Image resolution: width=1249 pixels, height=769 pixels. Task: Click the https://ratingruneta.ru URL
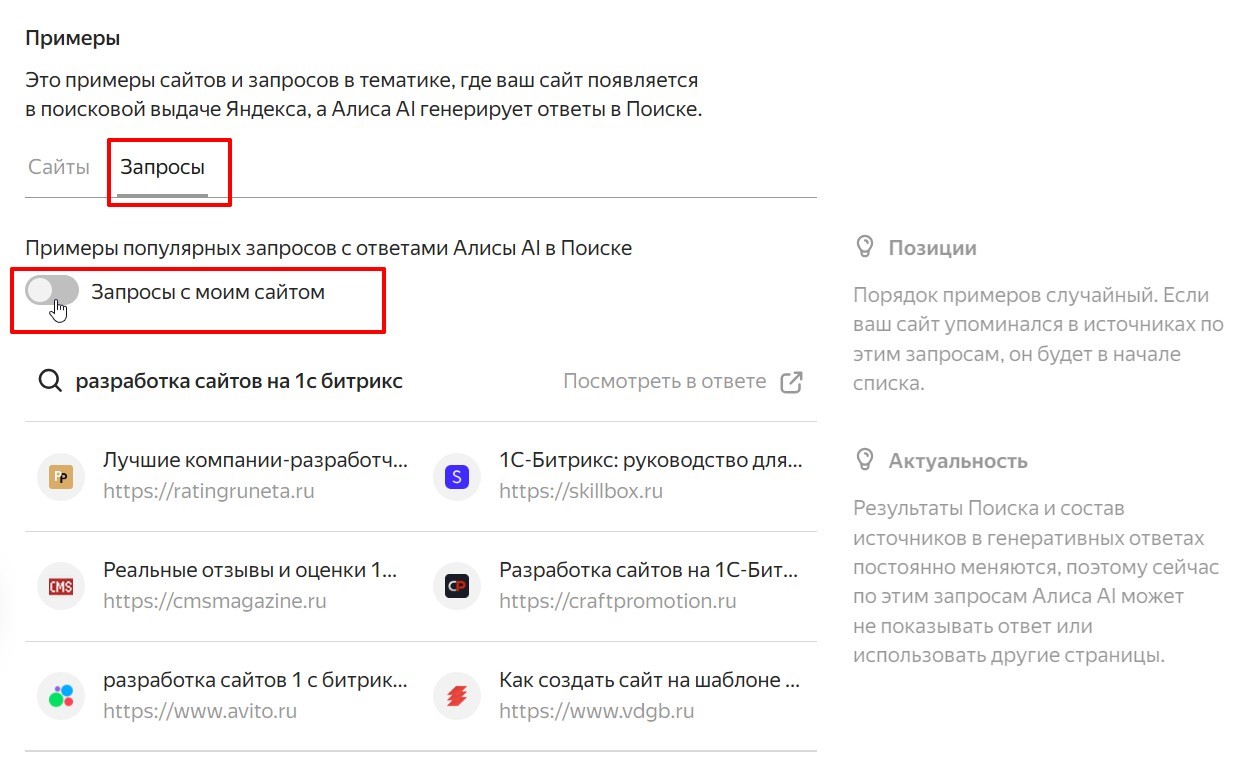pos(209,491)
